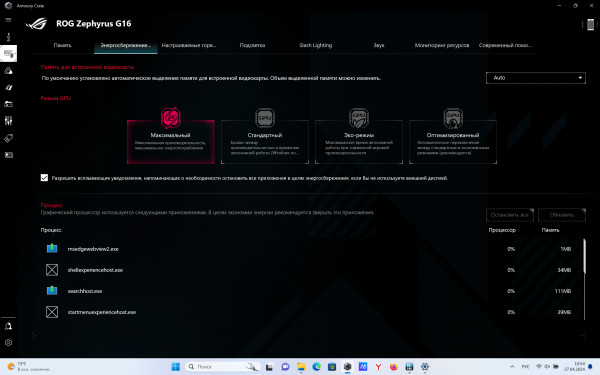The height and width of the screenshot is (375, 600).
Task: Open Firefox from the taskbar
Action: (394, 367)
